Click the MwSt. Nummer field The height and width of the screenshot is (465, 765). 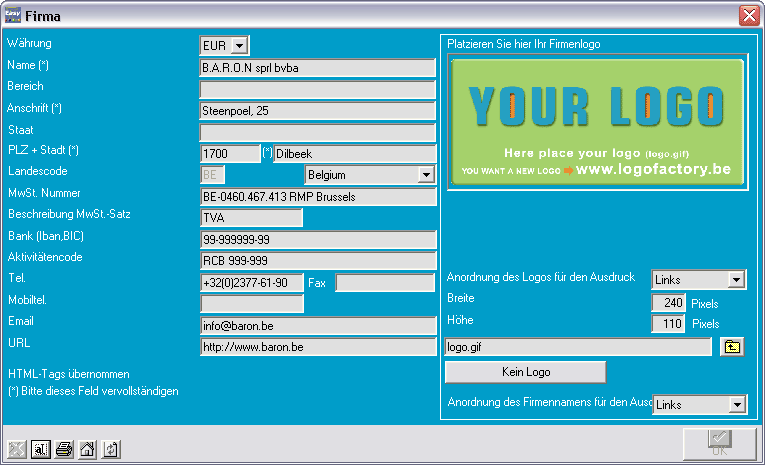pyautogui.click(x=318, y=197)
